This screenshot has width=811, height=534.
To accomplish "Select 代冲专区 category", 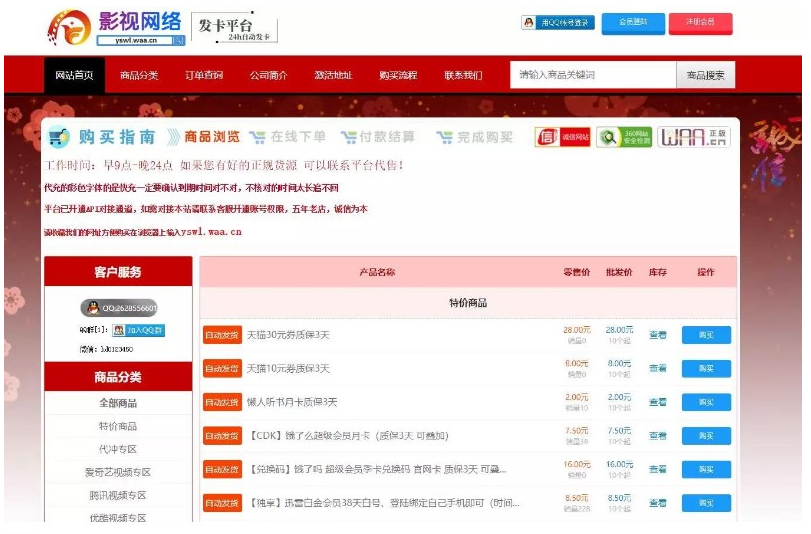I will 118,449.
